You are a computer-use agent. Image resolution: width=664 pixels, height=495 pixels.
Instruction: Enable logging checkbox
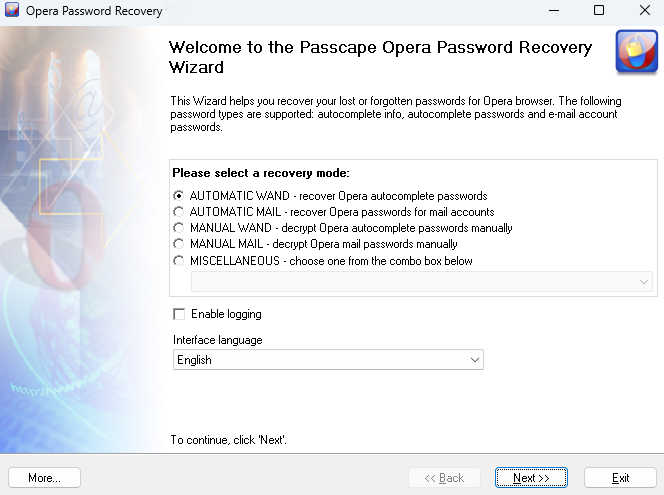click(x=180, y=314)
